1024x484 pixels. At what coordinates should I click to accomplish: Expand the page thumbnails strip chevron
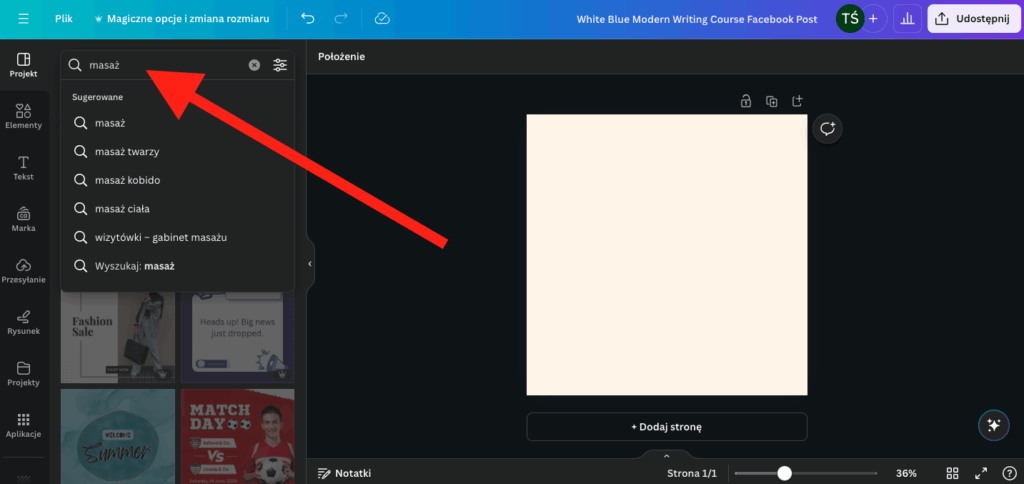[666, 456]
